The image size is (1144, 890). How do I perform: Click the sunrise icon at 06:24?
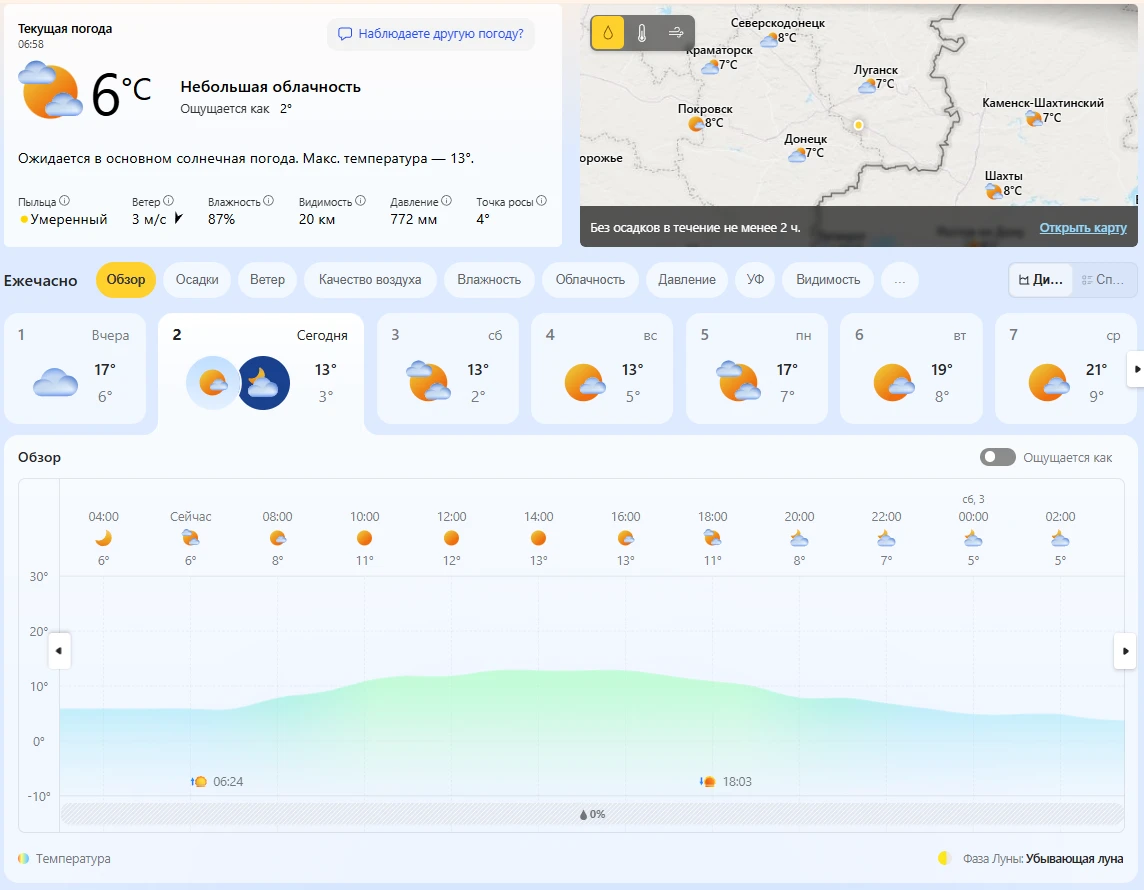click(198, 781)
